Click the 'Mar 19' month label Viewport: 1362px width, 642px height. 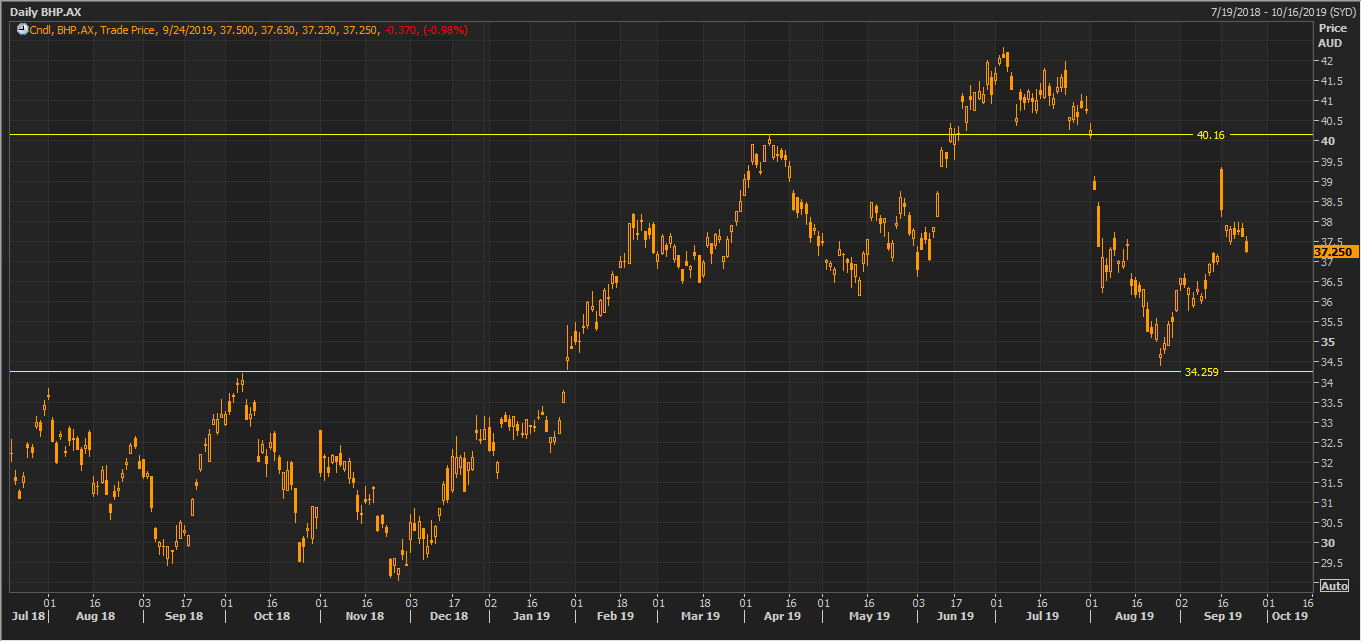click(x=700, y=616)
